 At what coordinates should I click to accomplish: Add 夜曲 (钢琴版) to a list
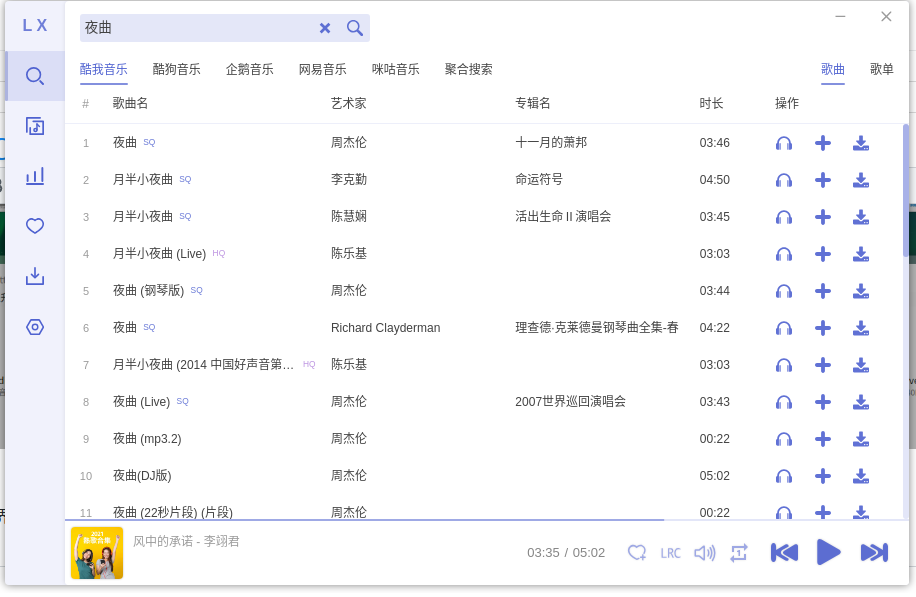(823, 291)
